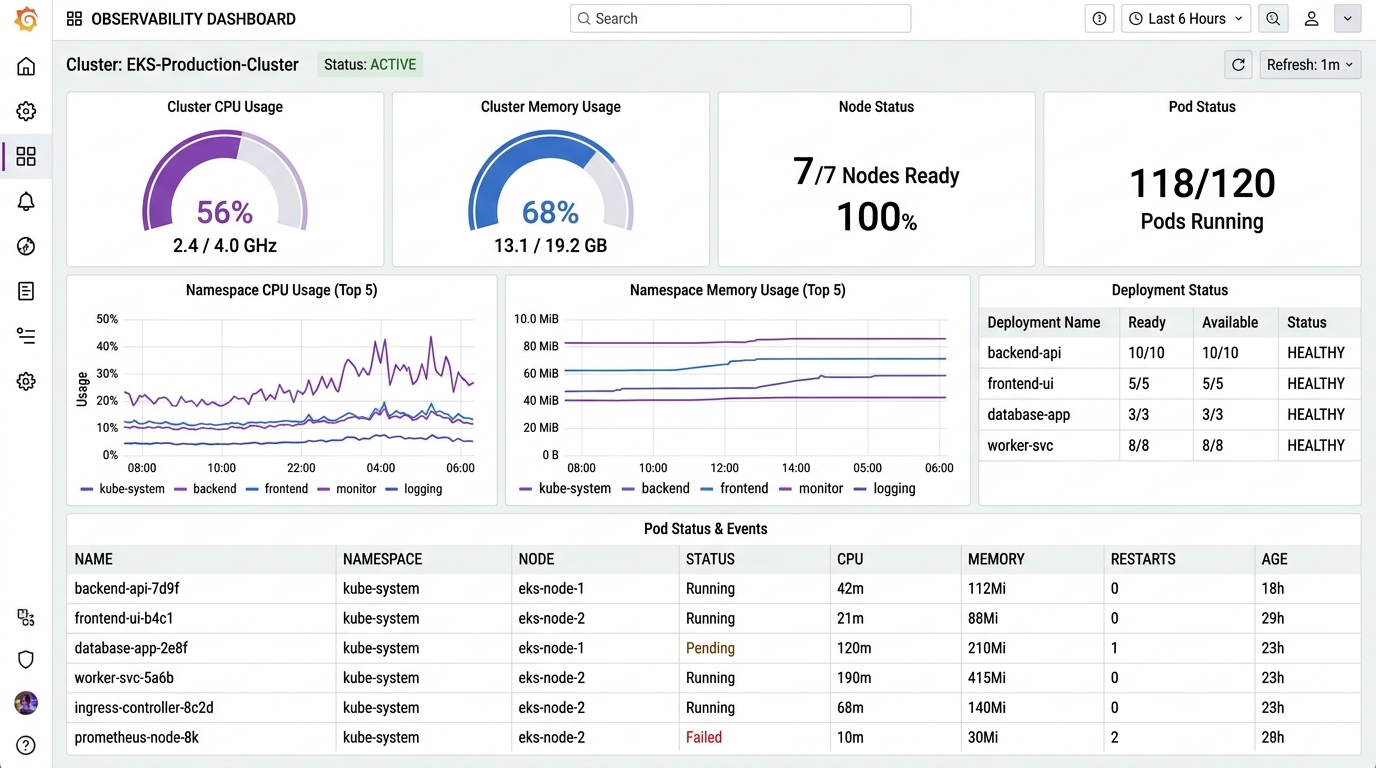Select the prometheus-node-8k pod name

point(137,738)
